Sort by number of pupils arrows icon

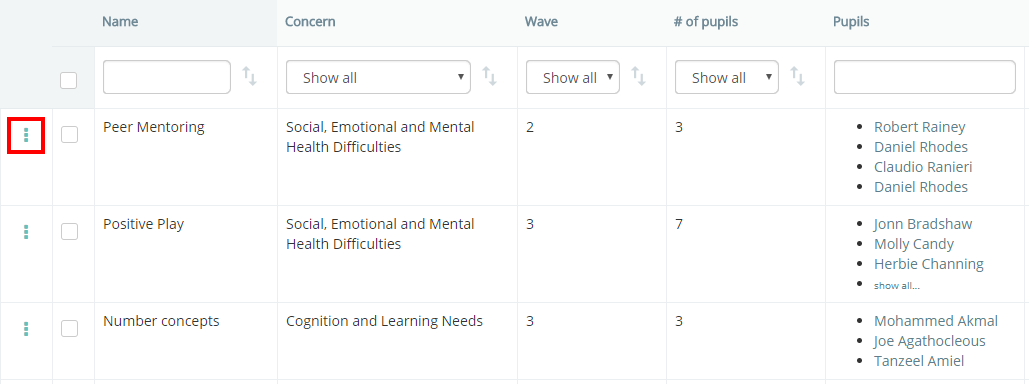(x=797, y=77)
